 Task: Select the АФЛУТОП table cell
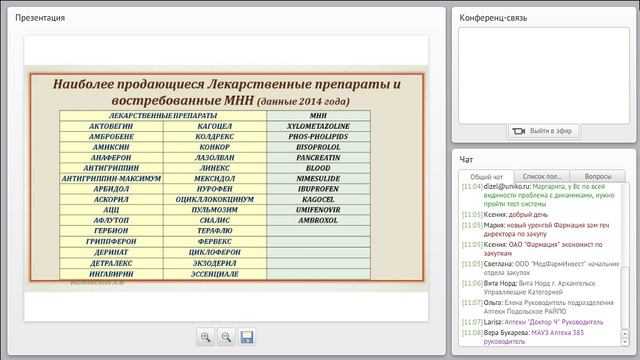[111, 220]
